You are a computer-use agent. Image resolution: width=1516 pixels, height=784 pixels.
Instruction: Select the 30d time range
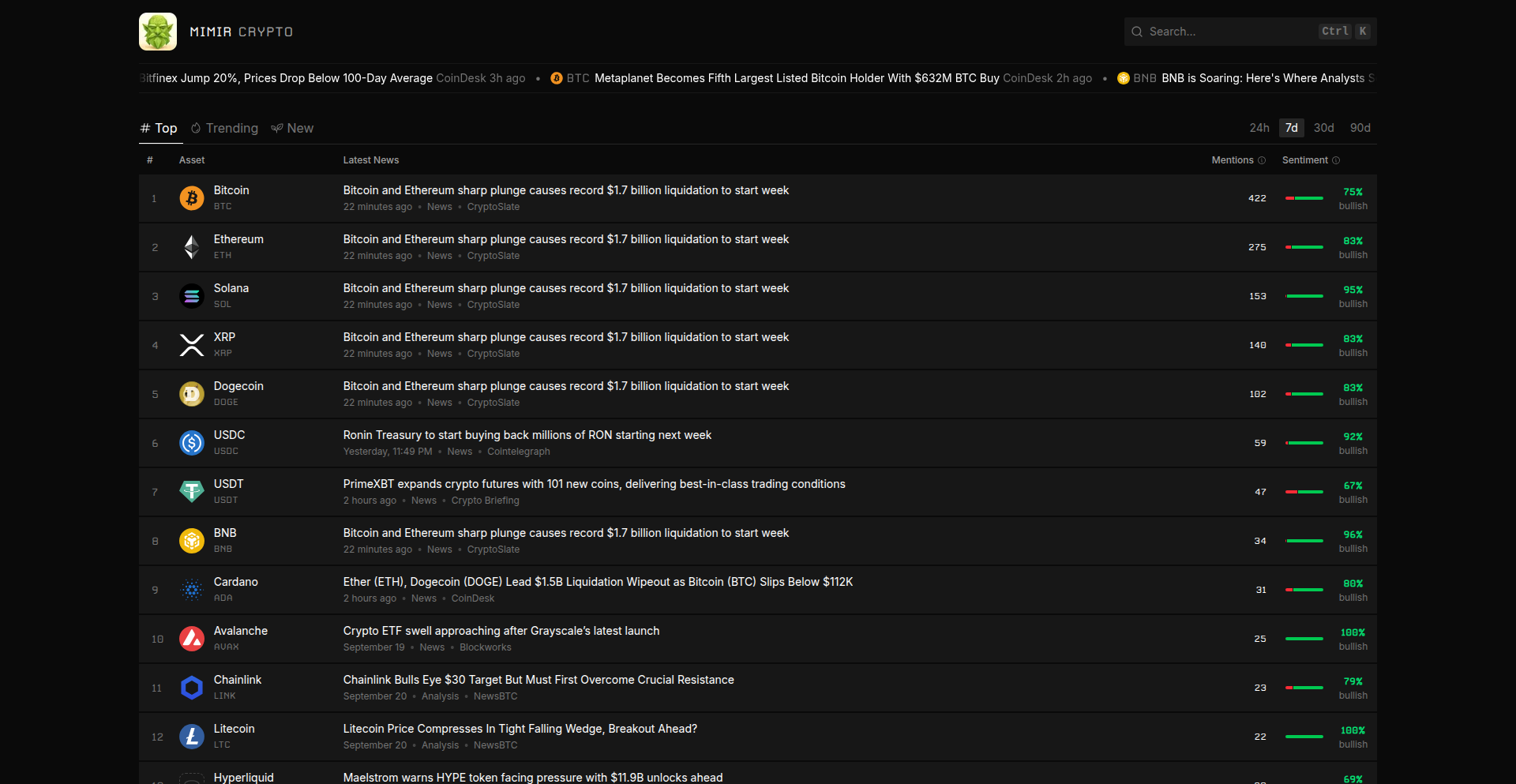click(x=1324, y=128)
